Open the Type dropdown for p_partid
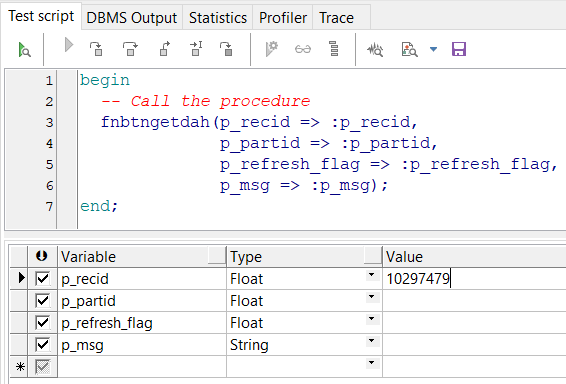 coord(371,297)
